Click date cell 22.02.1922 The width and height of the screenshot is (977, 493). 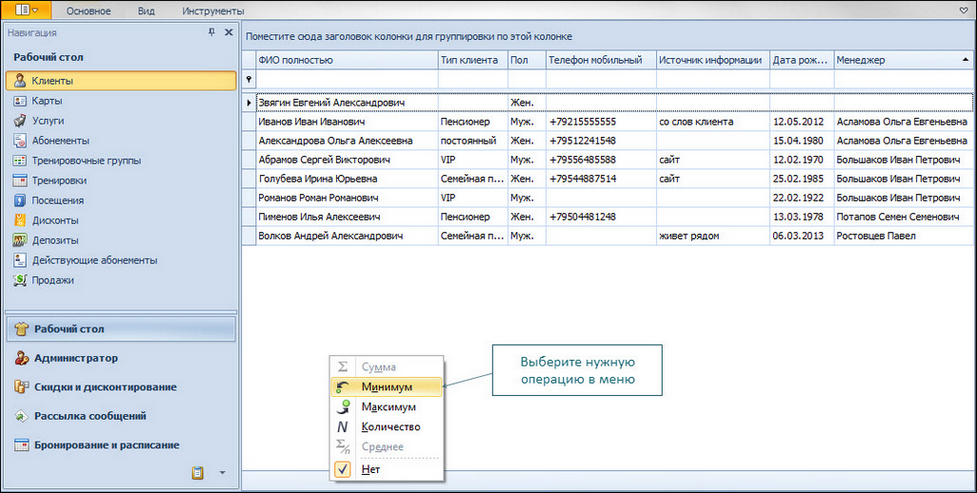point(802,198)
